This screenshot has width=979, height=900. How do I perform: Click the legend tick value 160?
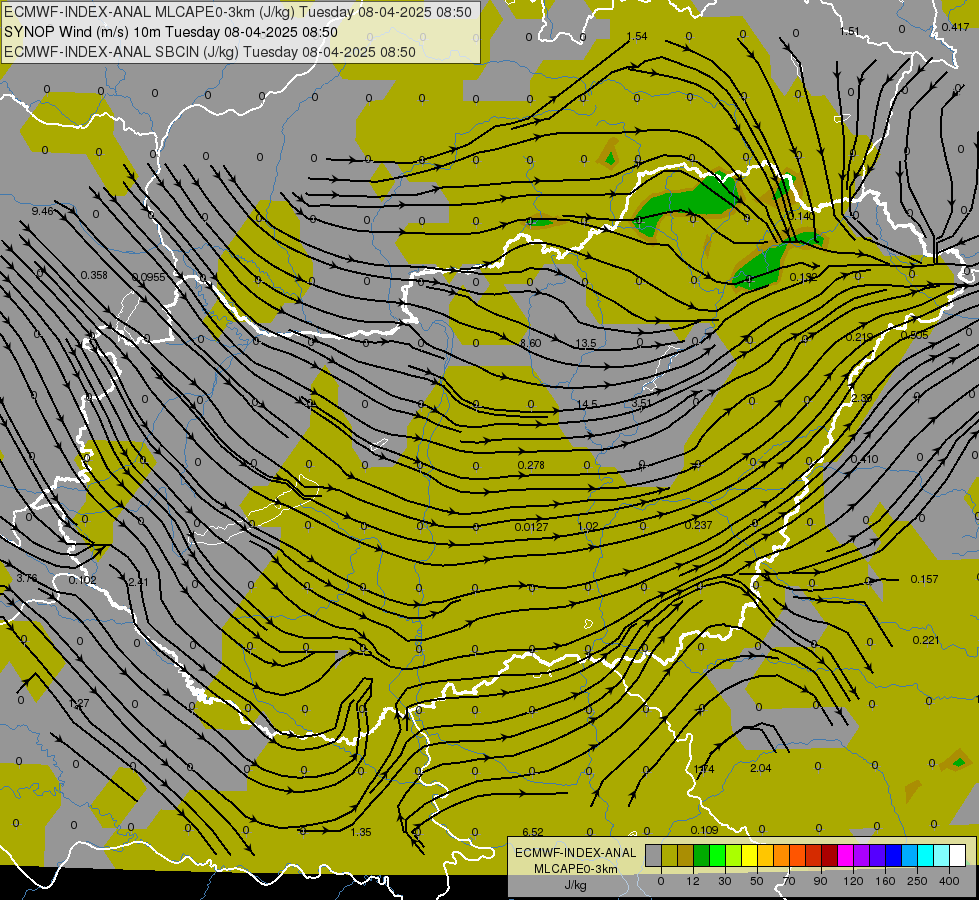click(x=885, y=881)
